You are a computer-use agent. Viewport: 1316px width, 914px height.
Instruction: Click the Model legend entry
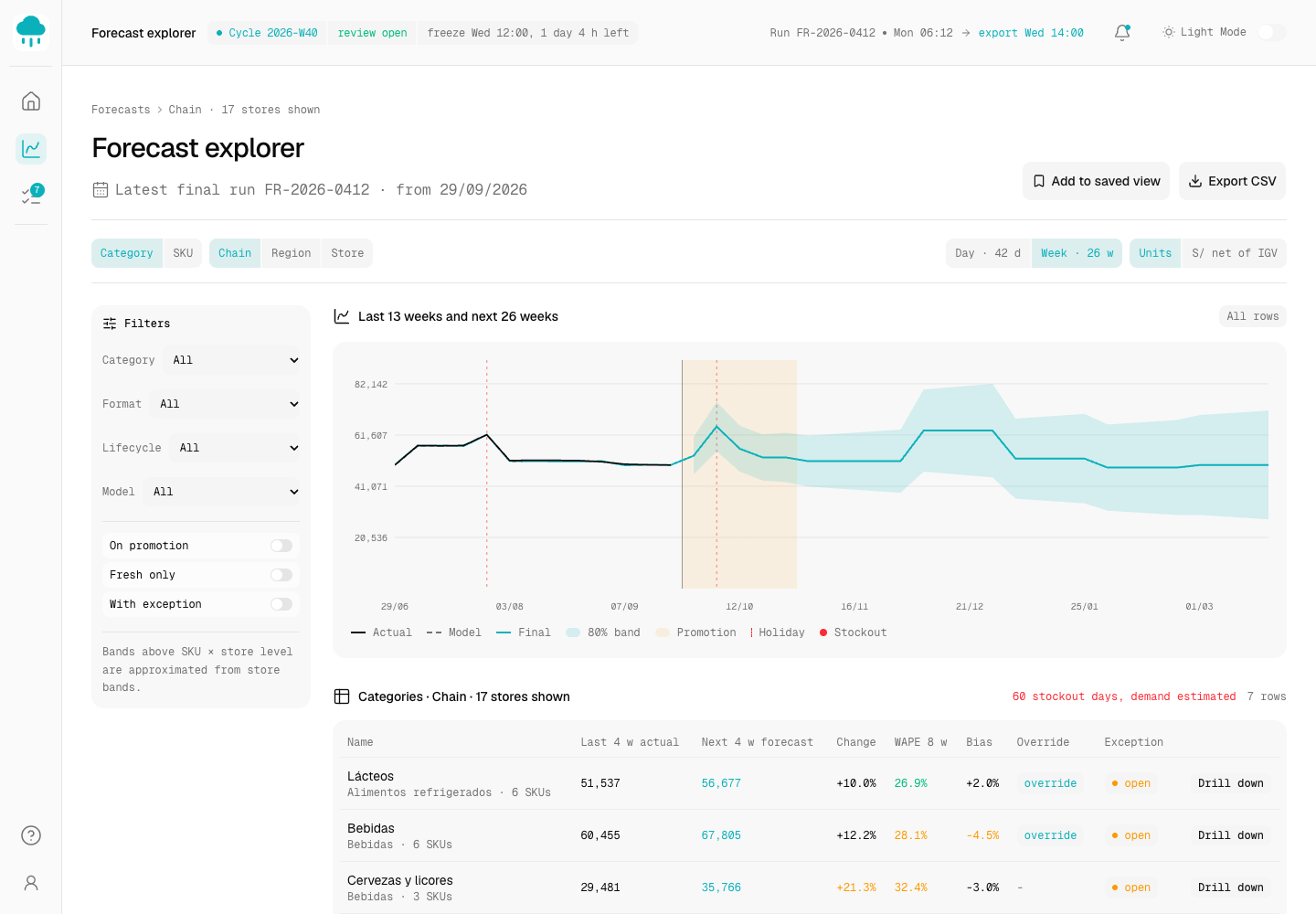[x=454, y=632]
